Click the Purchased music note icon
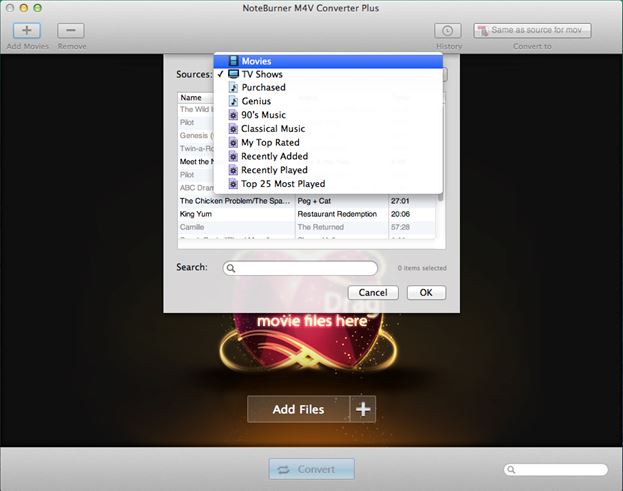Viewport: 623px width, 491px height. click(234, 87)
